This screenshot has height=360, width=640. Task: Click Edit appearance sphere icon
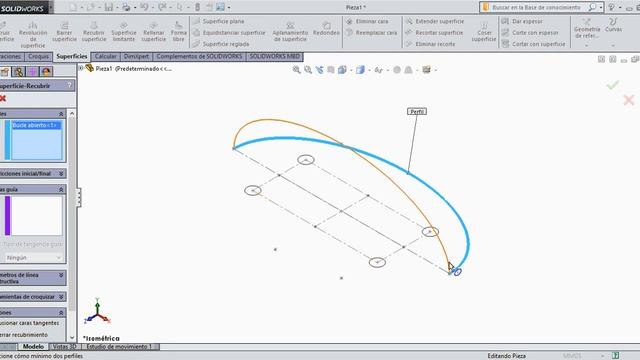pos(397,70)
